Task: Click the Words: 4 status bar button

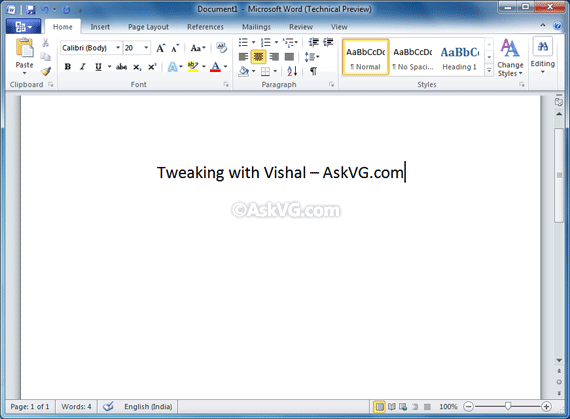Action: (76, 406)
